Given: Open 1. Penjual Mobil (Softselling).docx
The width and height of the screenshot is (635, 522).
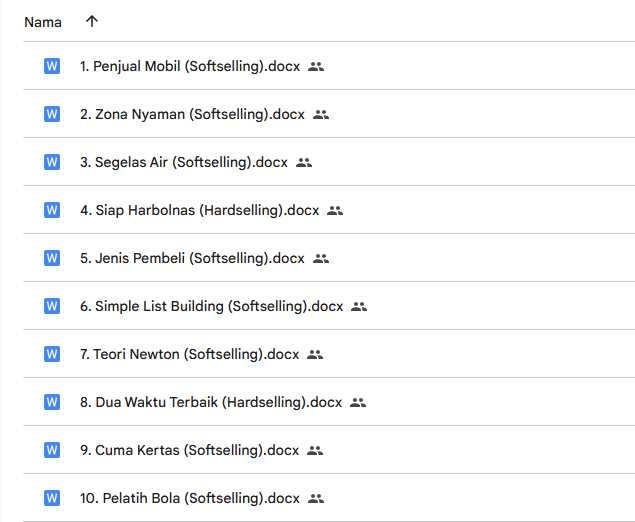Looking at the screenshot, I should 191,67.
